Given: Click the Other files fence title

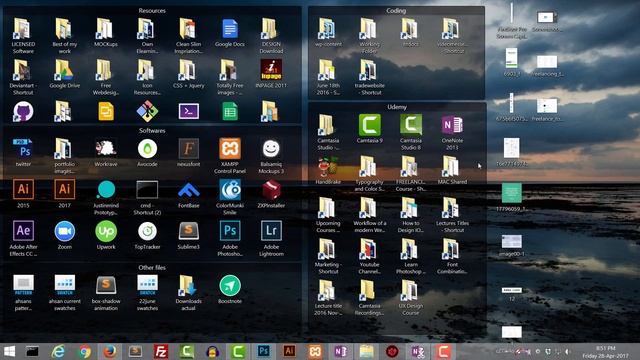Looking at the screenshot, I should (x=152, y=268).
